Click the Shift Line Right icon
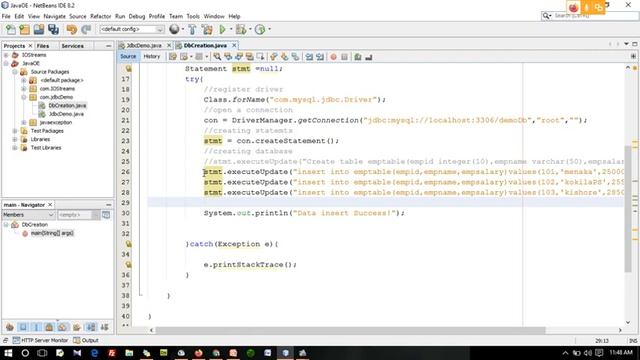Viewport: 640px width, 360px height. pyautogui.click(x=320, y=57)
